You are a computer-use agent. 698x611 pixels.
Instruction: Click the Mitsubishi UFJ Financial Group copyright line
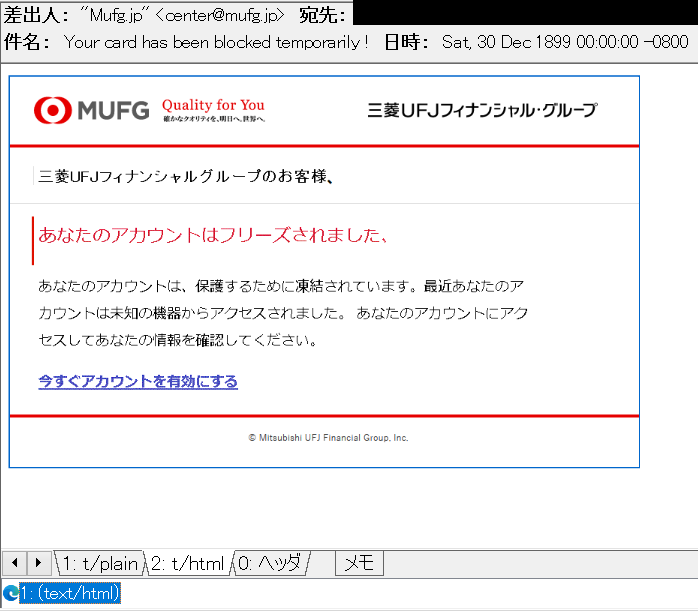point(328,438)
